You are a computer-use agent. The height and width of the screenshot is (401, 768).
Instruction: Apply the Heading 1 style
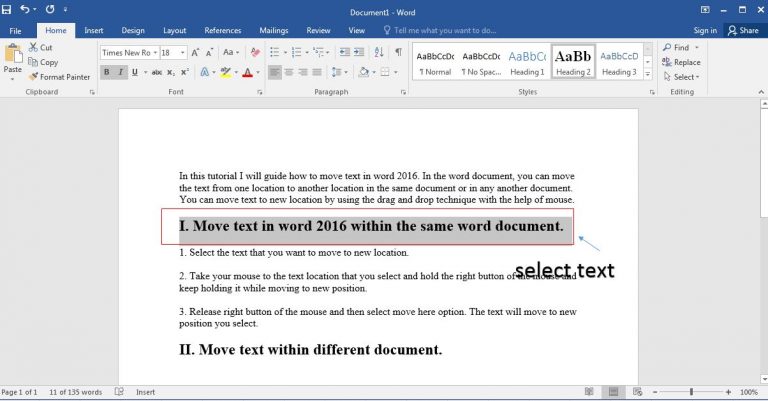coord(527,62)
